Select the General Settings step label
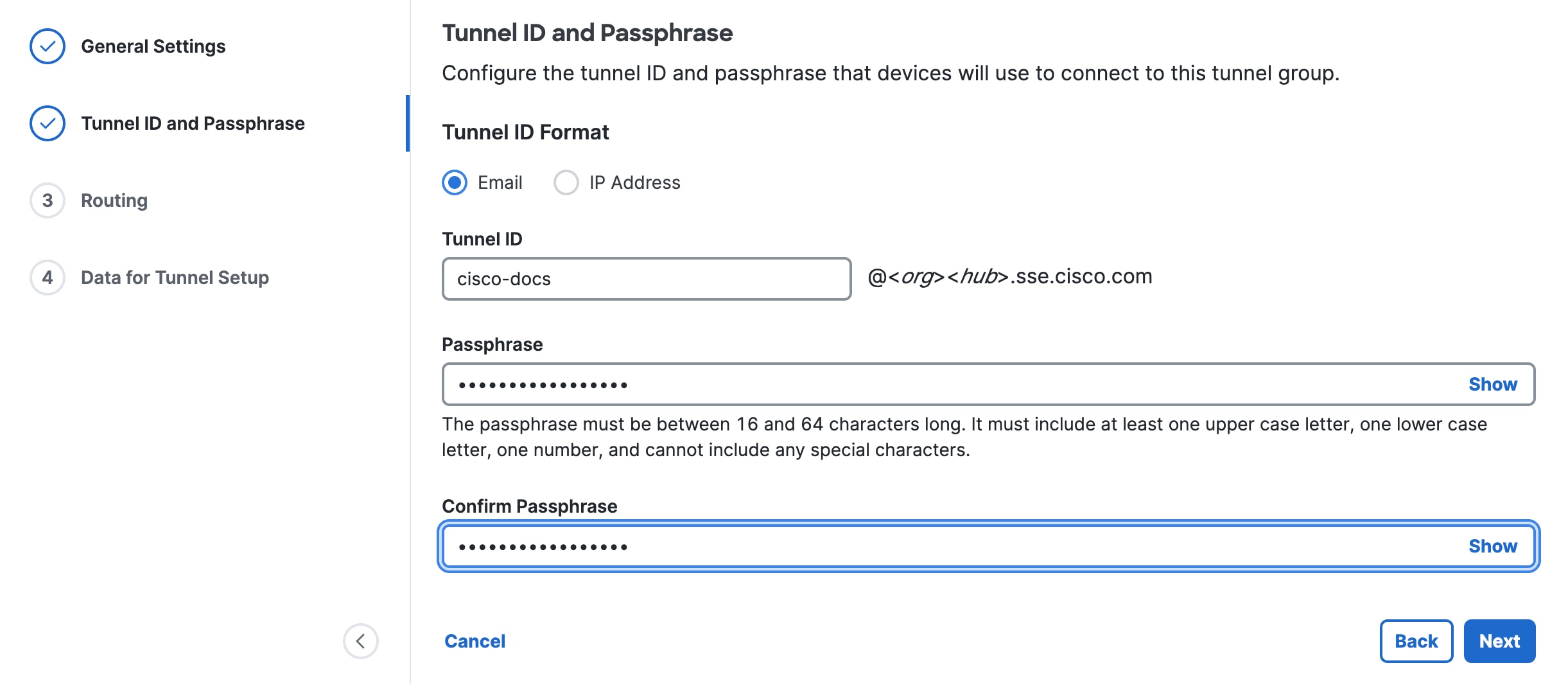 coord(153,46)
